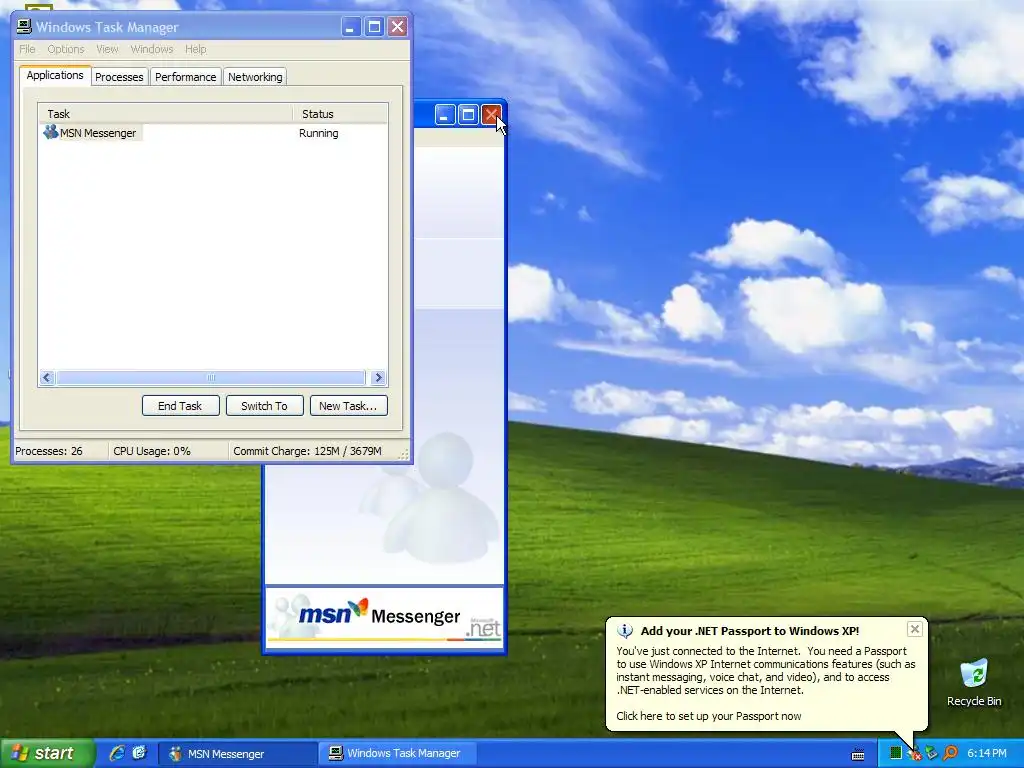1024x768 pixels.
Task: Click the right scroll arrow in task list
Action: tap(378, 377)
